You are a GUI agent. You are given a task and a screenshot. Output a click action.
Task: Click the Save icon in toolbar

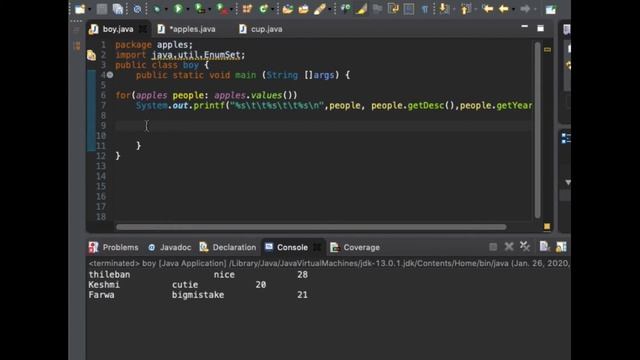(102, 9)
